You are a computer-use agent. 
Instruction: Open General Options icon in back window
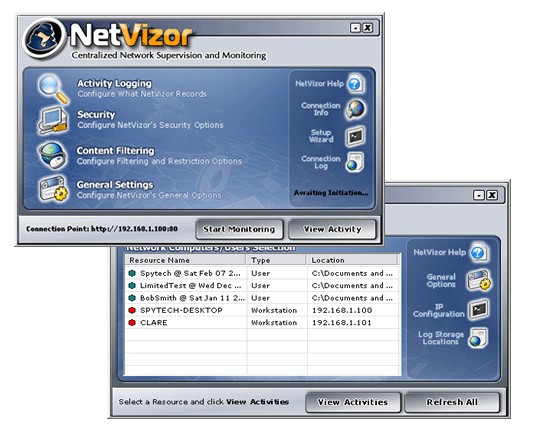pos(479,280)
